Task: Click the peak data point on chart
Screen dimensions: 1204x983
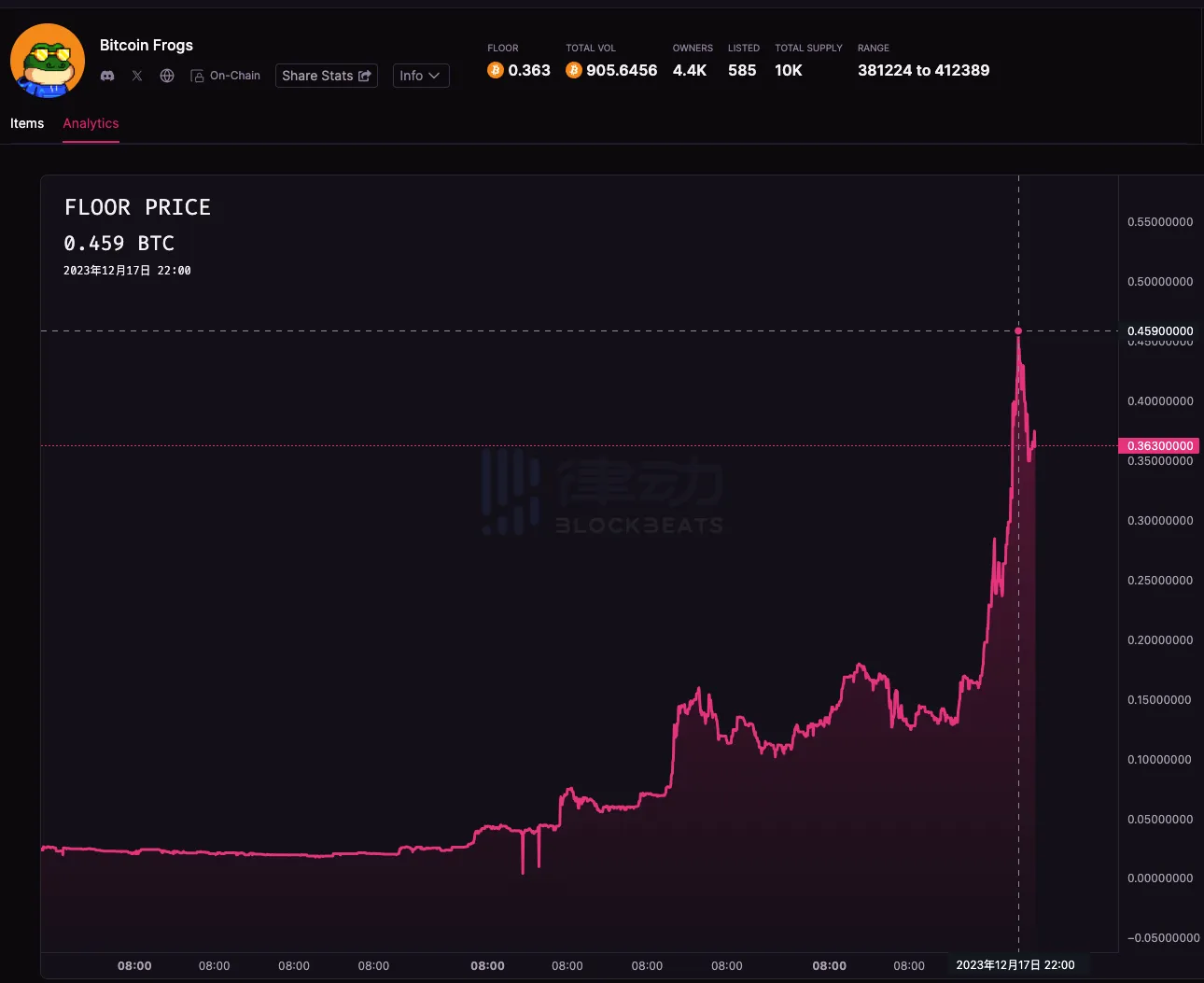Action: pyautogui.click(x=1018, y=330)
